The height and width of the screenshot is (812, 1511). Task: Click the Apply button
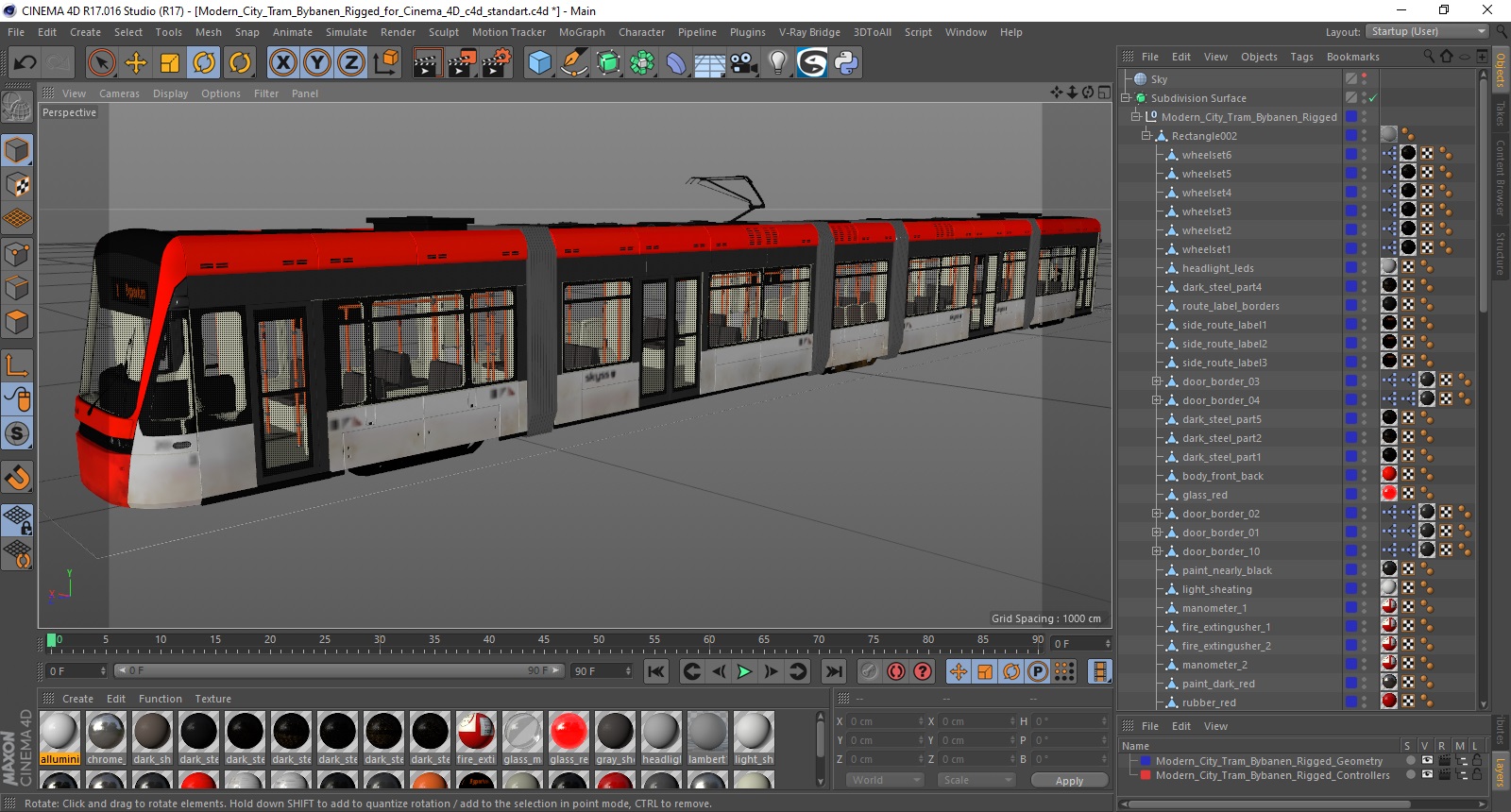click(1069, 781)
